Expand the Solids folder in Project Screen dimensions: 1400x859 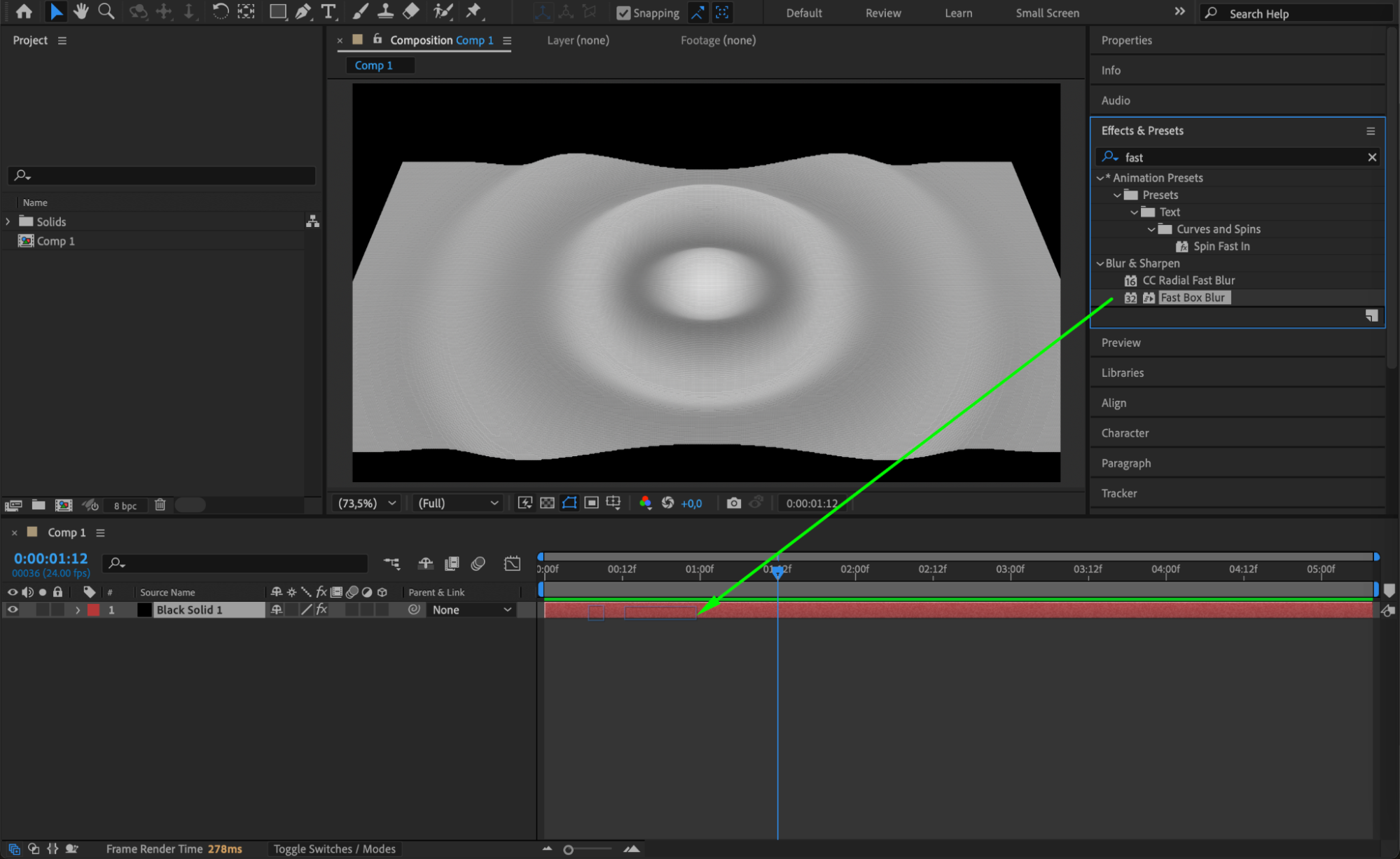pyautogui.click(x=8, y=221)
